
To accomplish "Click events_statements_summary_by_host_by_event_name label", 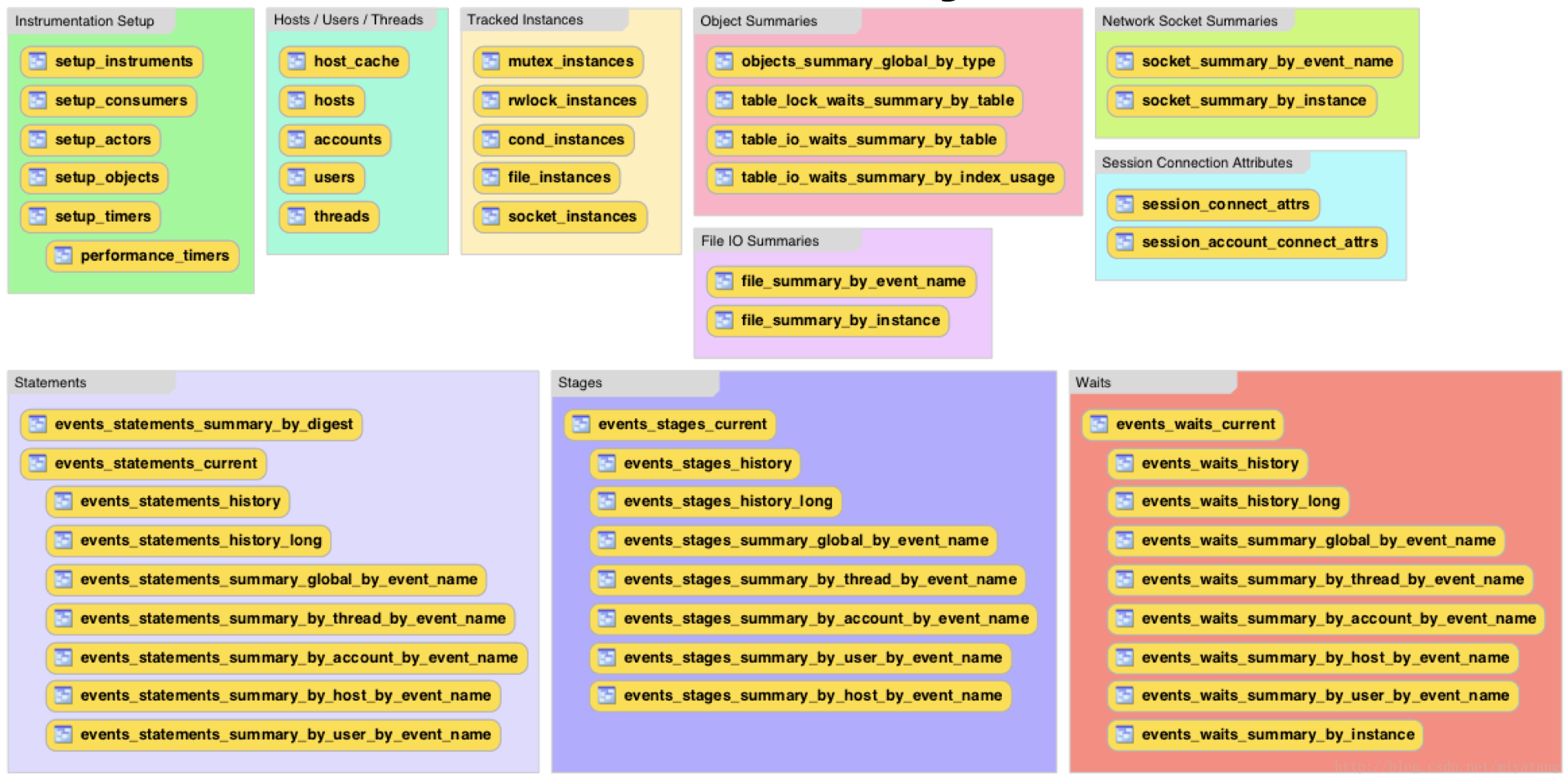I will coord(286,696).
